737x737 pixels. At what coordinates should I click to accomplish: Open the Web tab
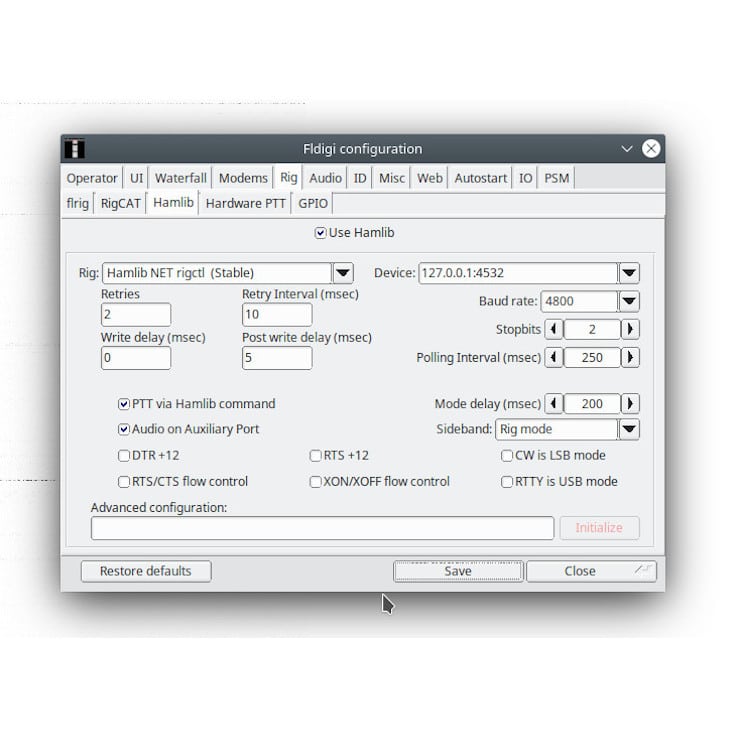click(430, 178)
